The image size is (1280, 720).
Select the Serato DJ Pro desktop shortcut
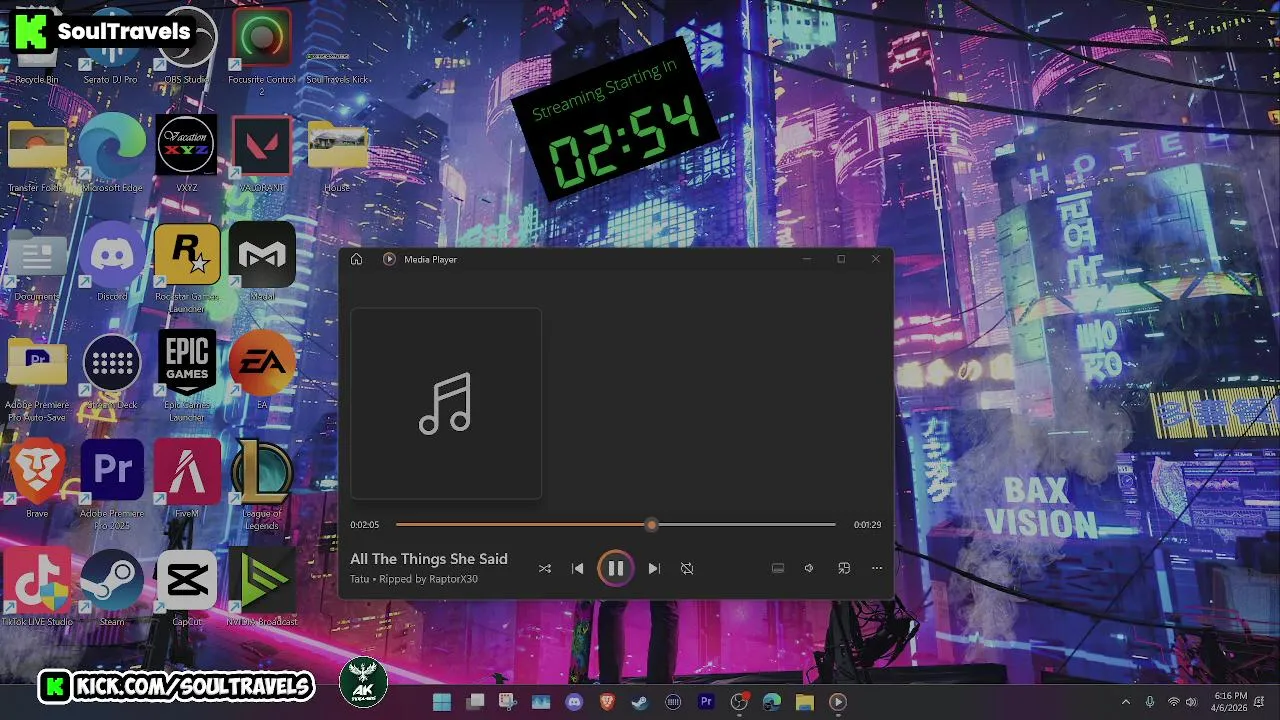coord(111,47)
